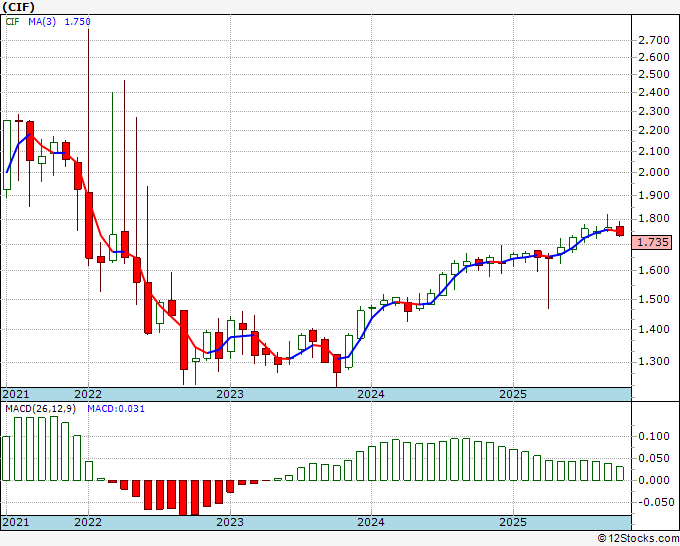680x546 pixels.
Task: Select 2021 on MACD panel timeline
Action: point(16,522)
